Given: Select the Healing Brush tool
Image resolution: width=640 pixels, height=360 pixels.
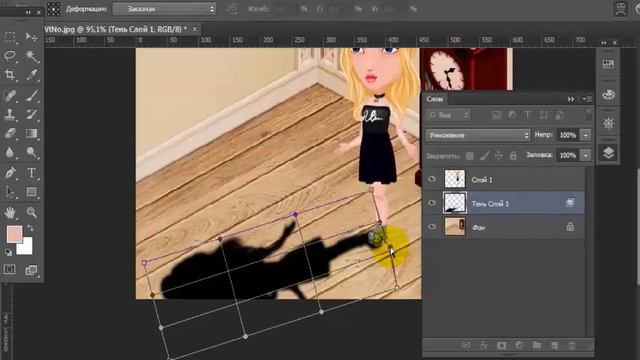Looking at the screenshot, I should coord(10,96).
